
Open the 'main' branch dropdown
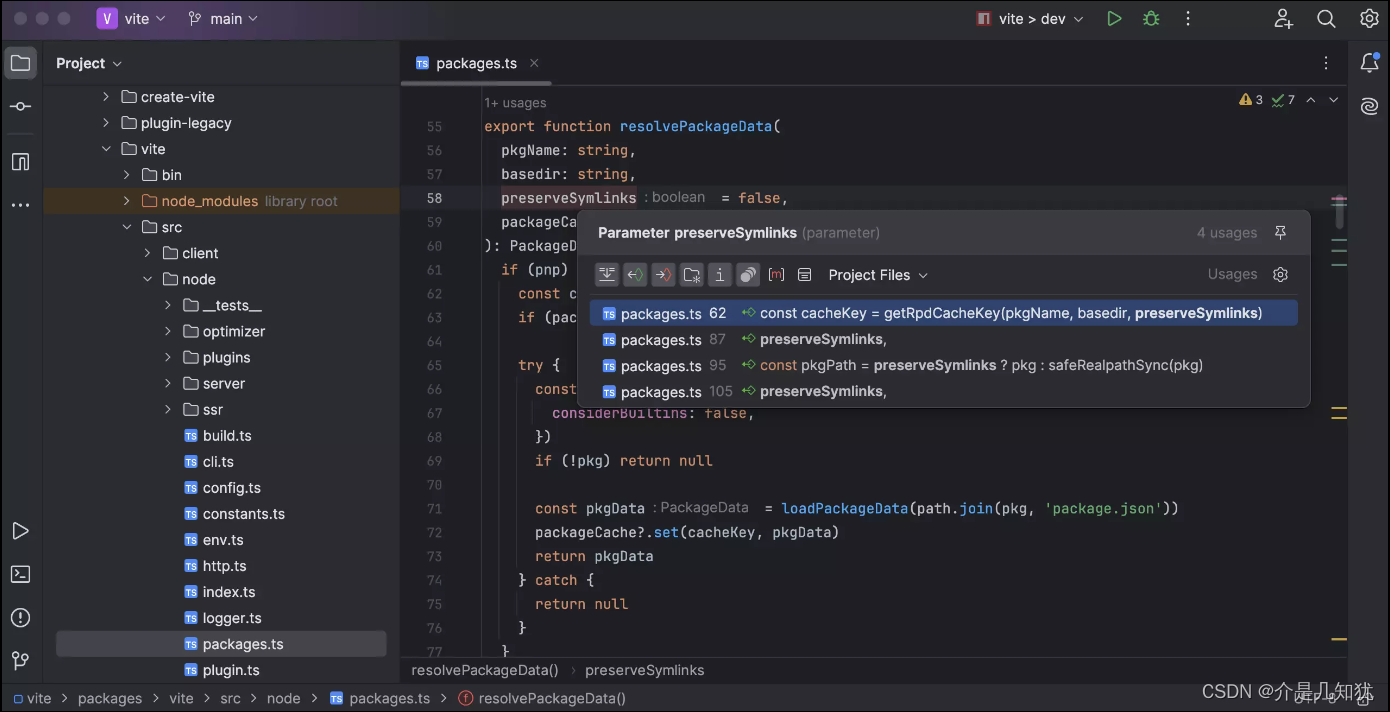[x=222, y=19]
